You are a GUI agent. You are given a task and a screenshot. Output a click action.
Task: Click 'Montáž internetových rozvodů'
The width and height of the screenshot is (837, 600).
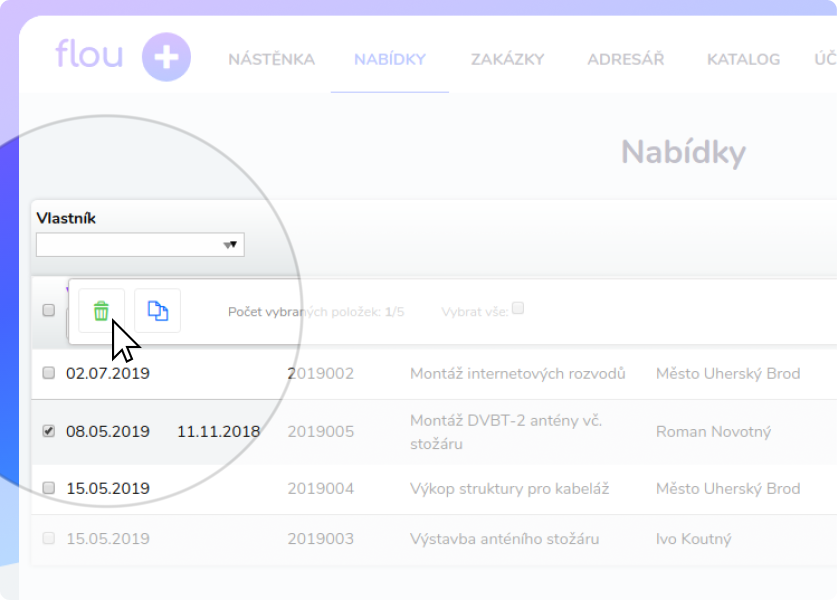tap(518, 374)
